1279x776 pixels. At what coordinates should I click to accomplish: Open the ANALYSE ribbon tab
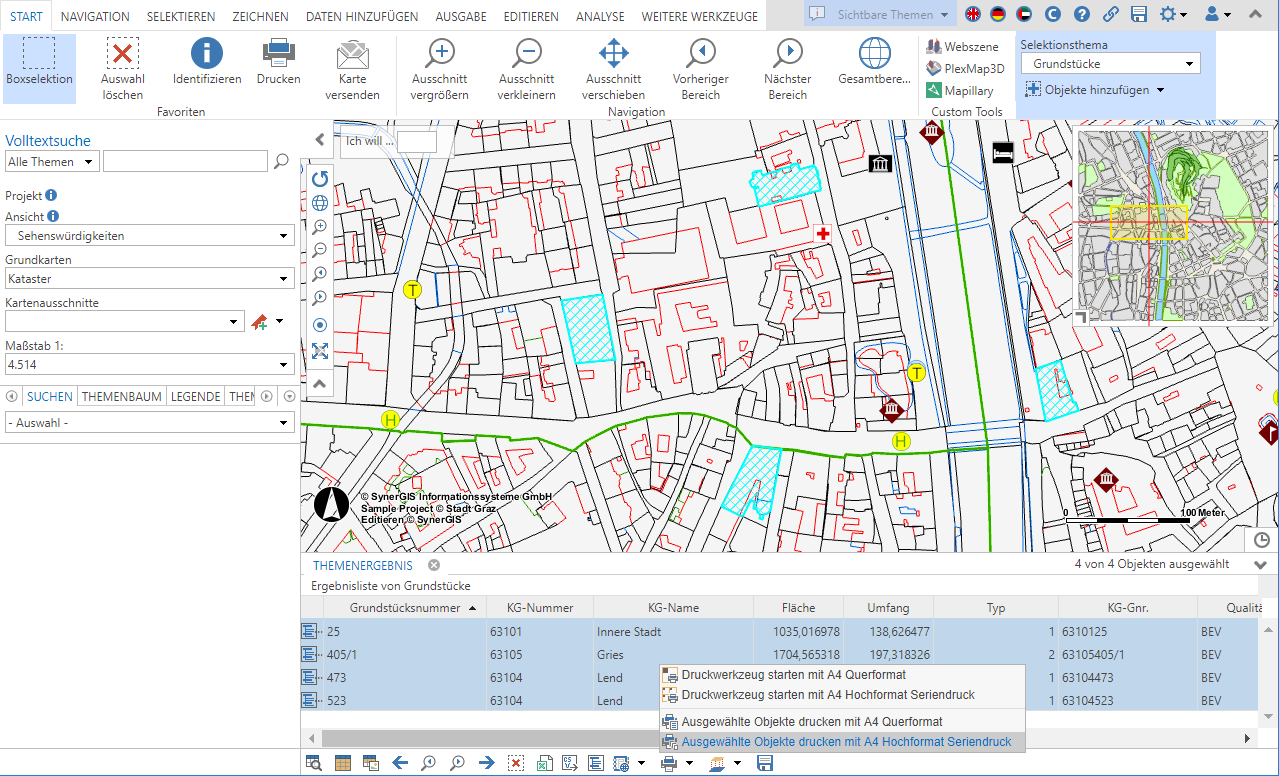point(600,16)
